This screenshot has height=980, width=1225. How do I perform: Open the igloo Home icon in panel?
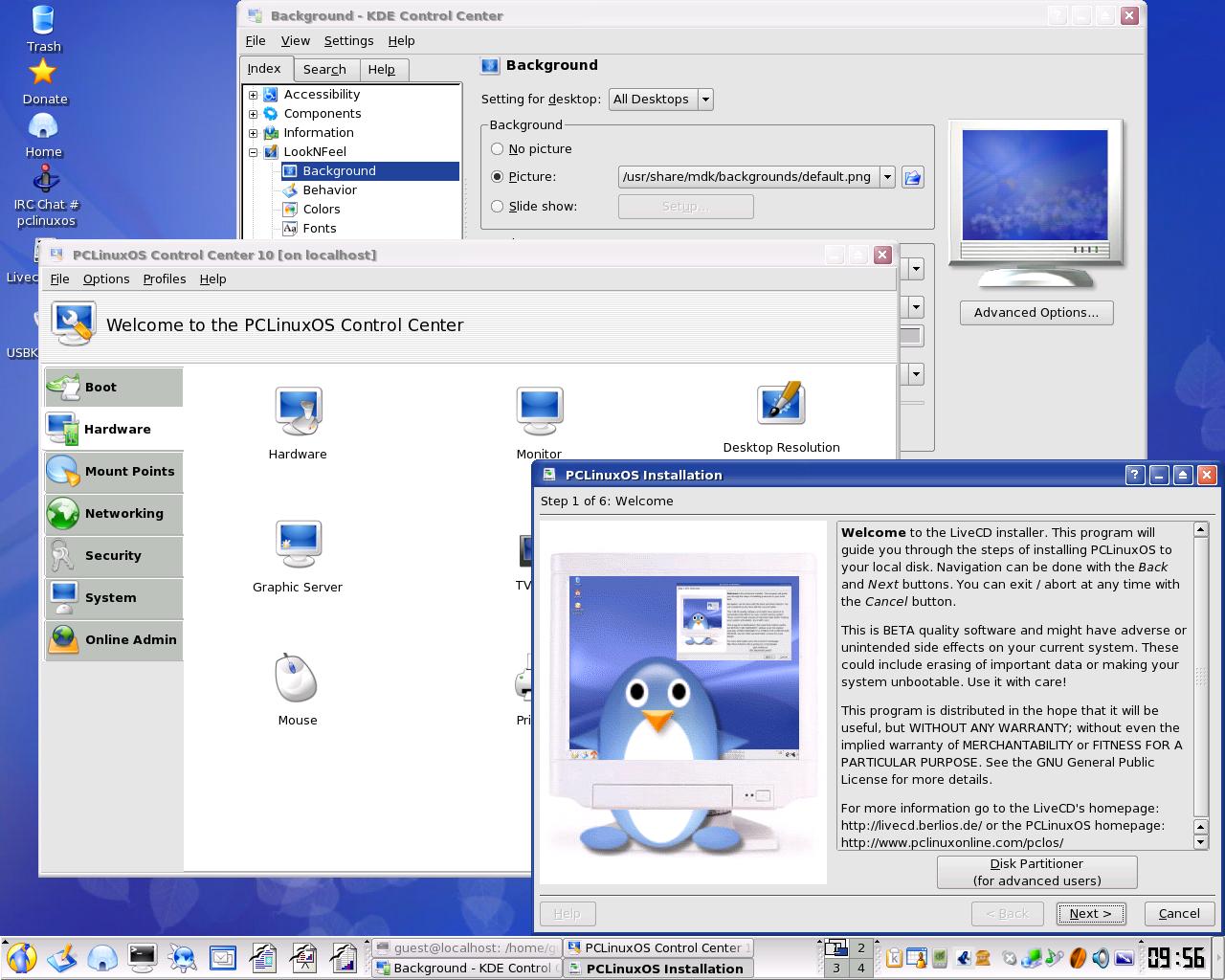point(102,957)
